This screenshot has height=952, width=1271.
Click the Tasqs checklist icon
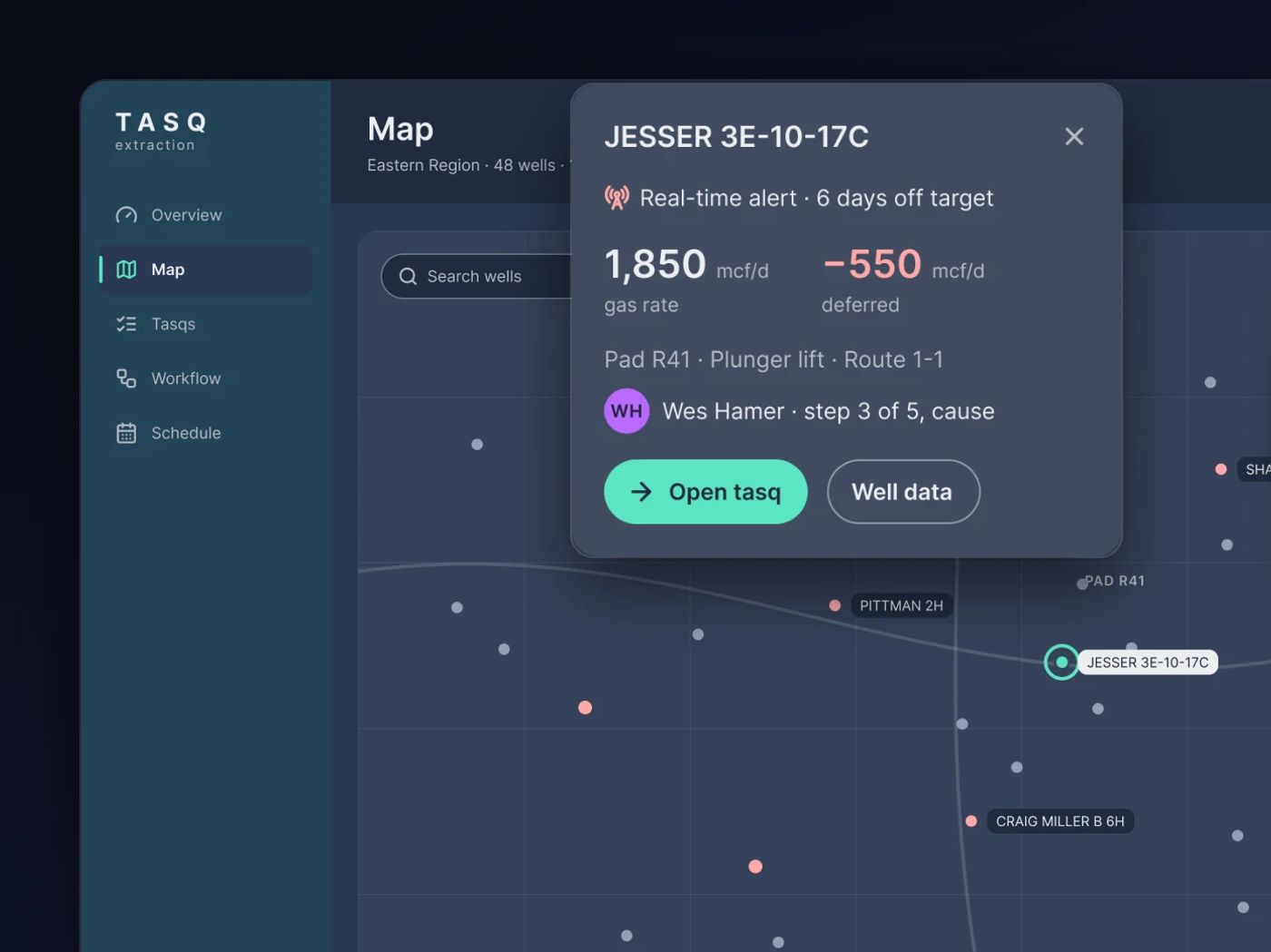(126, 324)
